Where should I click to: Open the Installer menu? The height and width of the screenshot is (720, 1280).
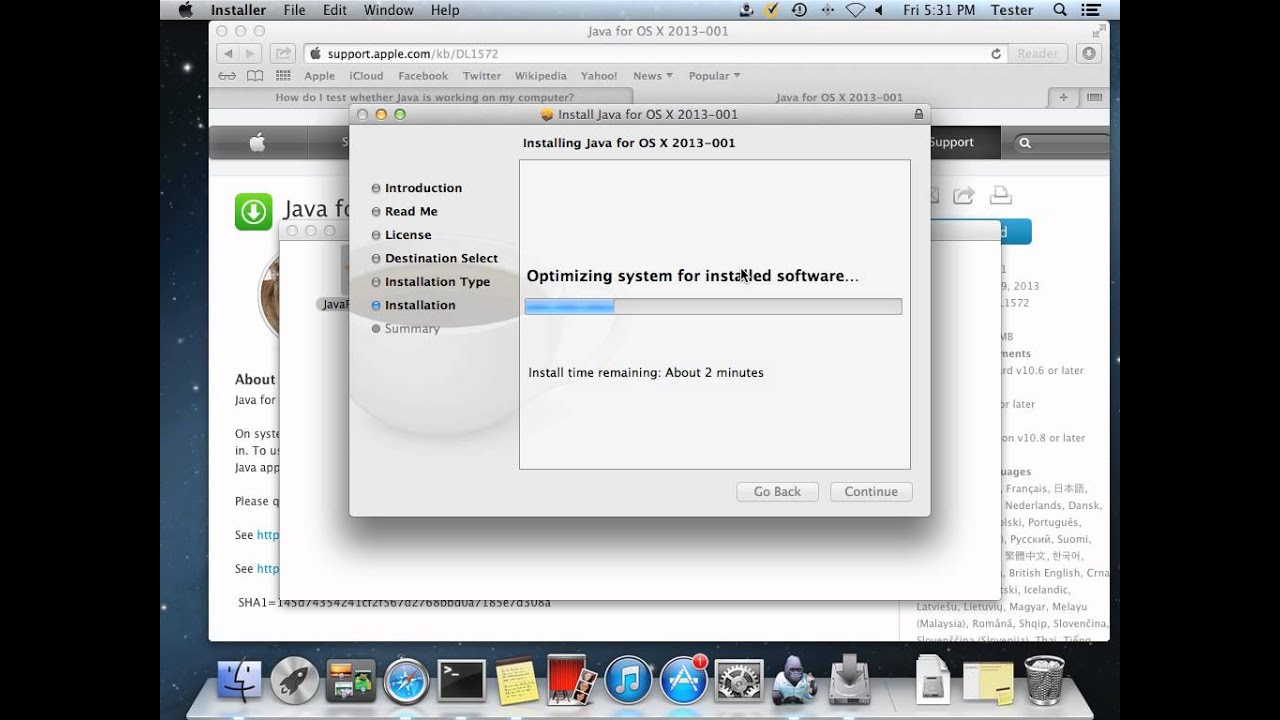click(x=238, y=10)
